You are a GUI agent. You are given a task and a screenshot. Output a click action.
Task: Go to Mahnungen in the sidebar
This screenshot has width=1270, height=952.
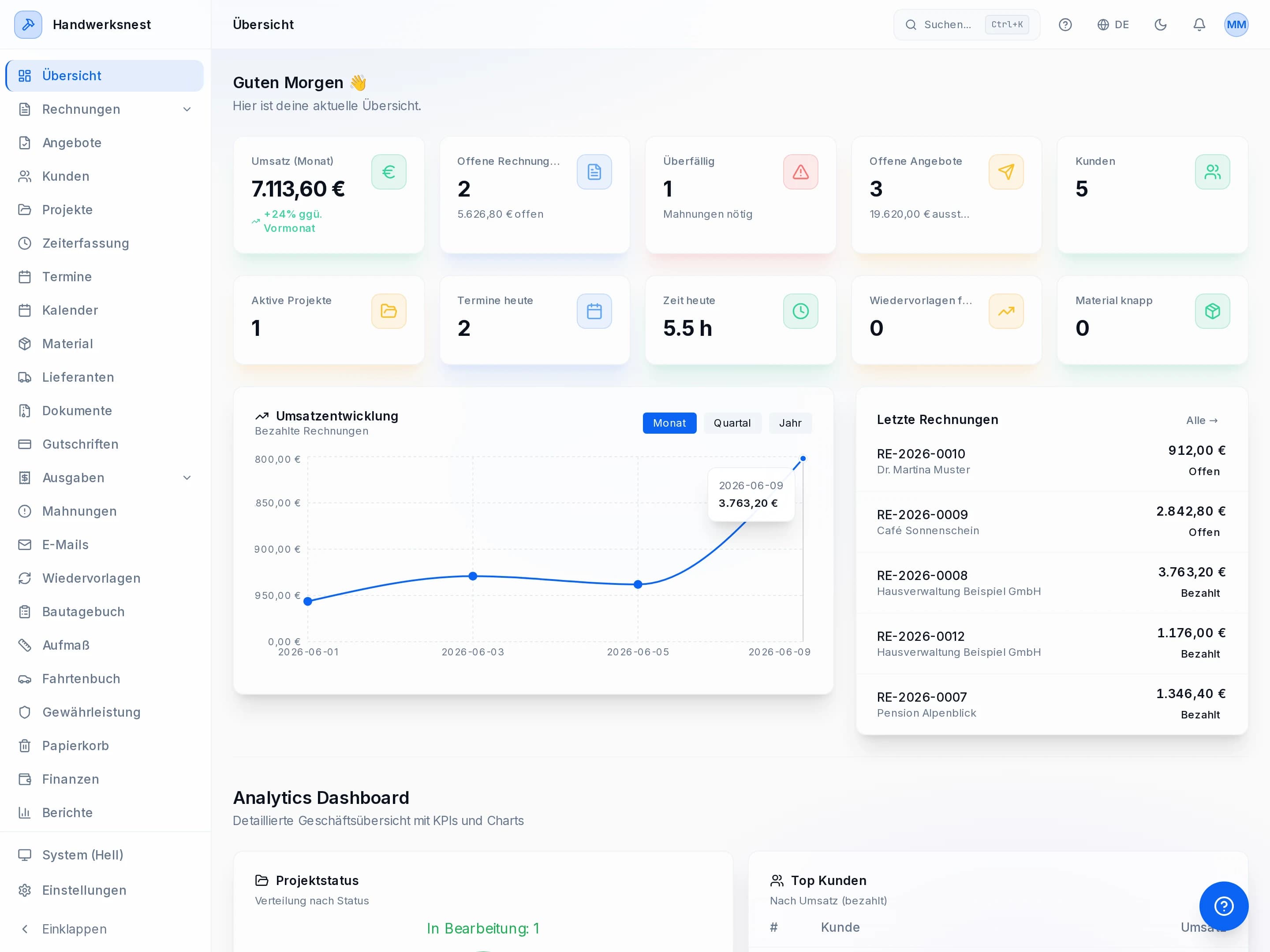pos(105,511)
